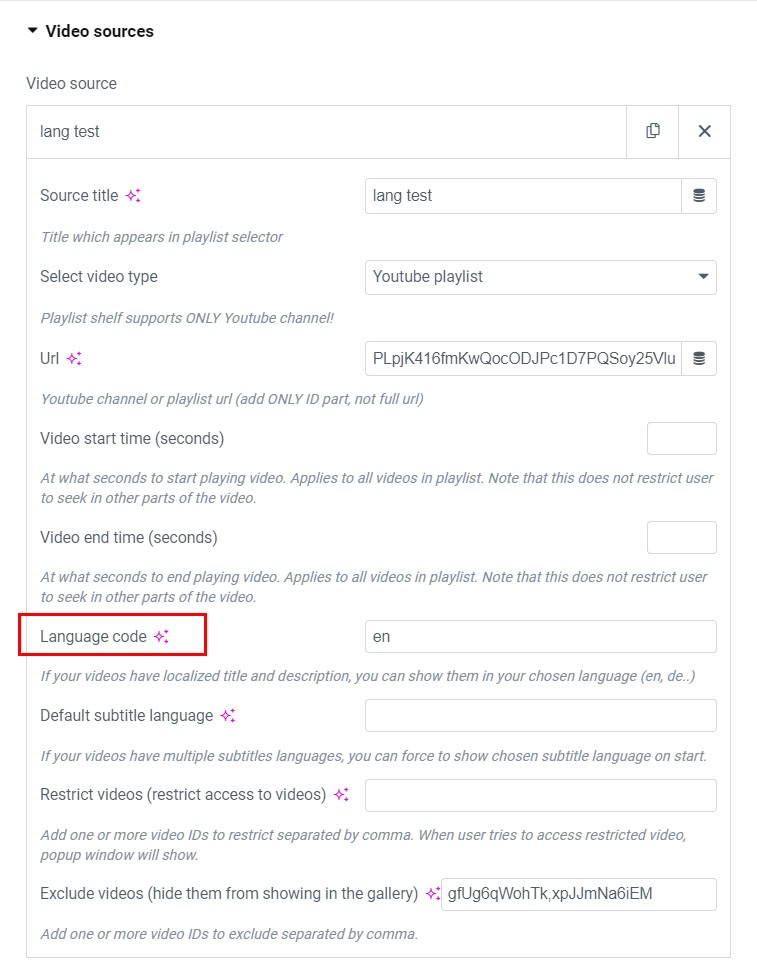757x964 pixels.
Task: Click the Language code input field
Action: [540, 637]
